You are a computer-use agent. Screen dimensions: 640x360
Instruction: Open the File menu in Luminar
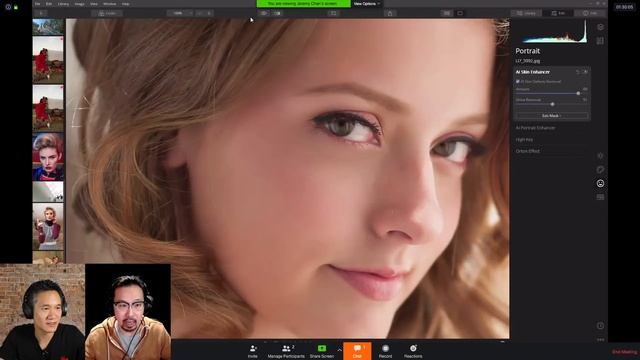click(x=38, y=4)
